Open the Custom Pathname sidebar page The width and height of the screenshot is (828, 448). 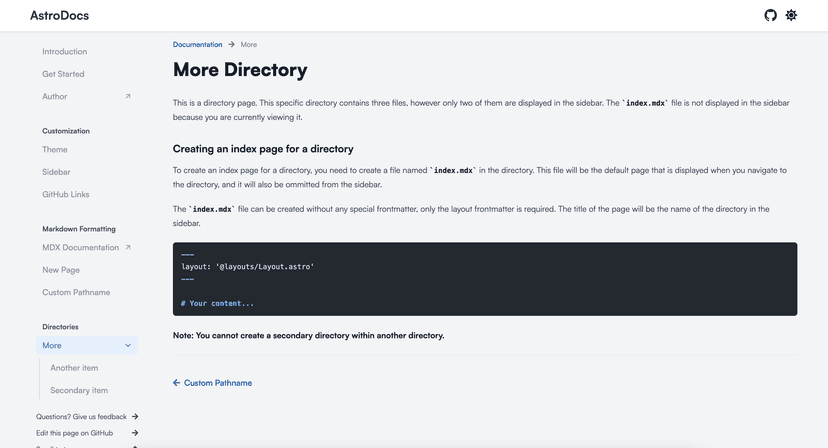tap(76, 293)
